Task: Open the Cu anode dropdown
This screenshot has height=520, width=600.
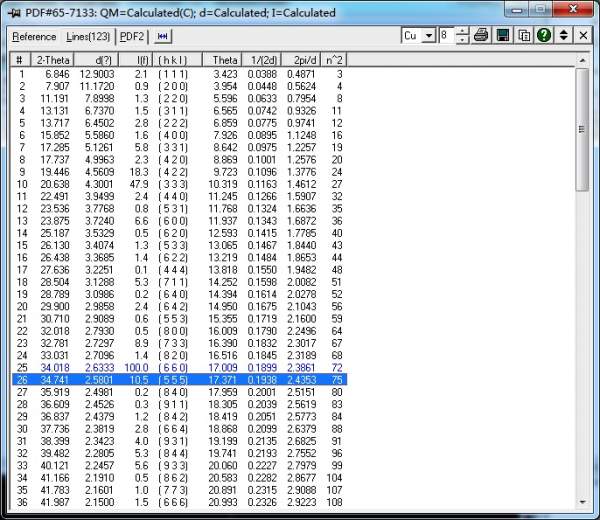Action: (x=429, y=36)
